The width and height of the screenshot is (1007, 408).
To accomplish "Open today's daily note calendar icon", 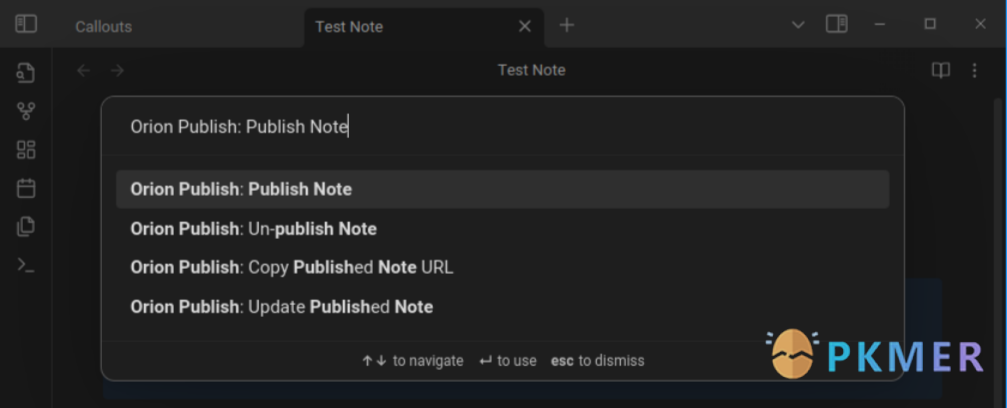I will tap(26, 188).
